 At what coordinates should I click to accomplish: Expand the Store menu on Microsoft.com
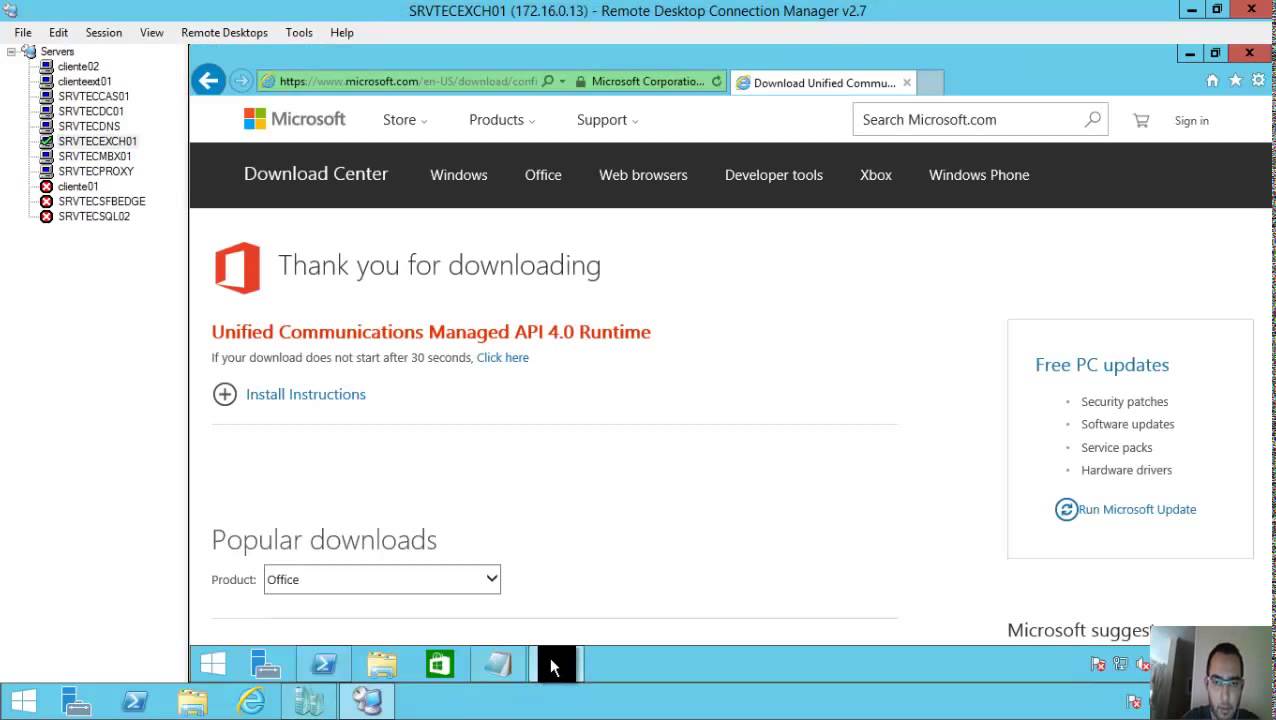pyautogui.click(x=405, y=120)
